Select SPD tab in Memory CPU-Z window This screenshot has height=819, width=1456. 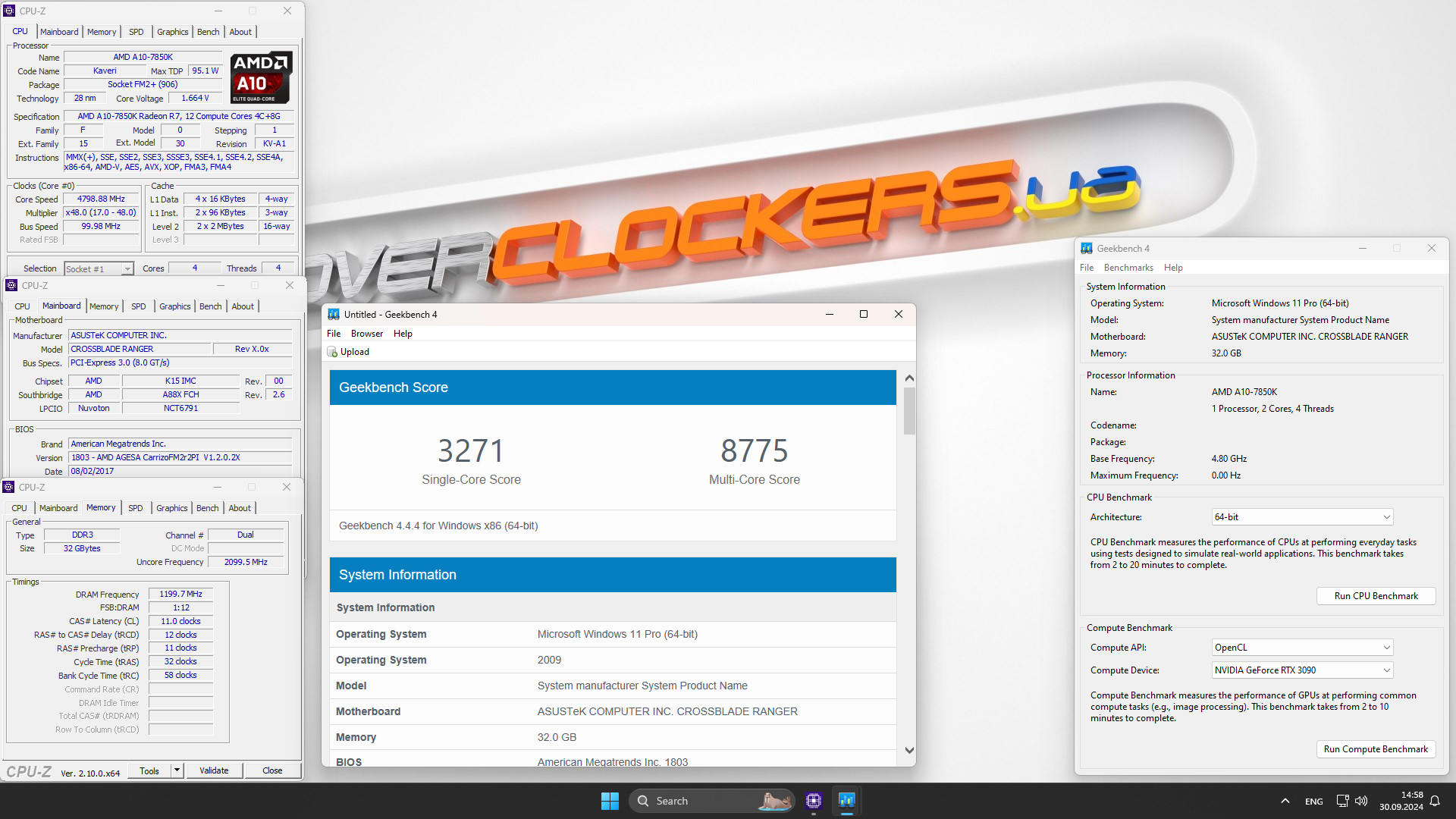point(136,508)
